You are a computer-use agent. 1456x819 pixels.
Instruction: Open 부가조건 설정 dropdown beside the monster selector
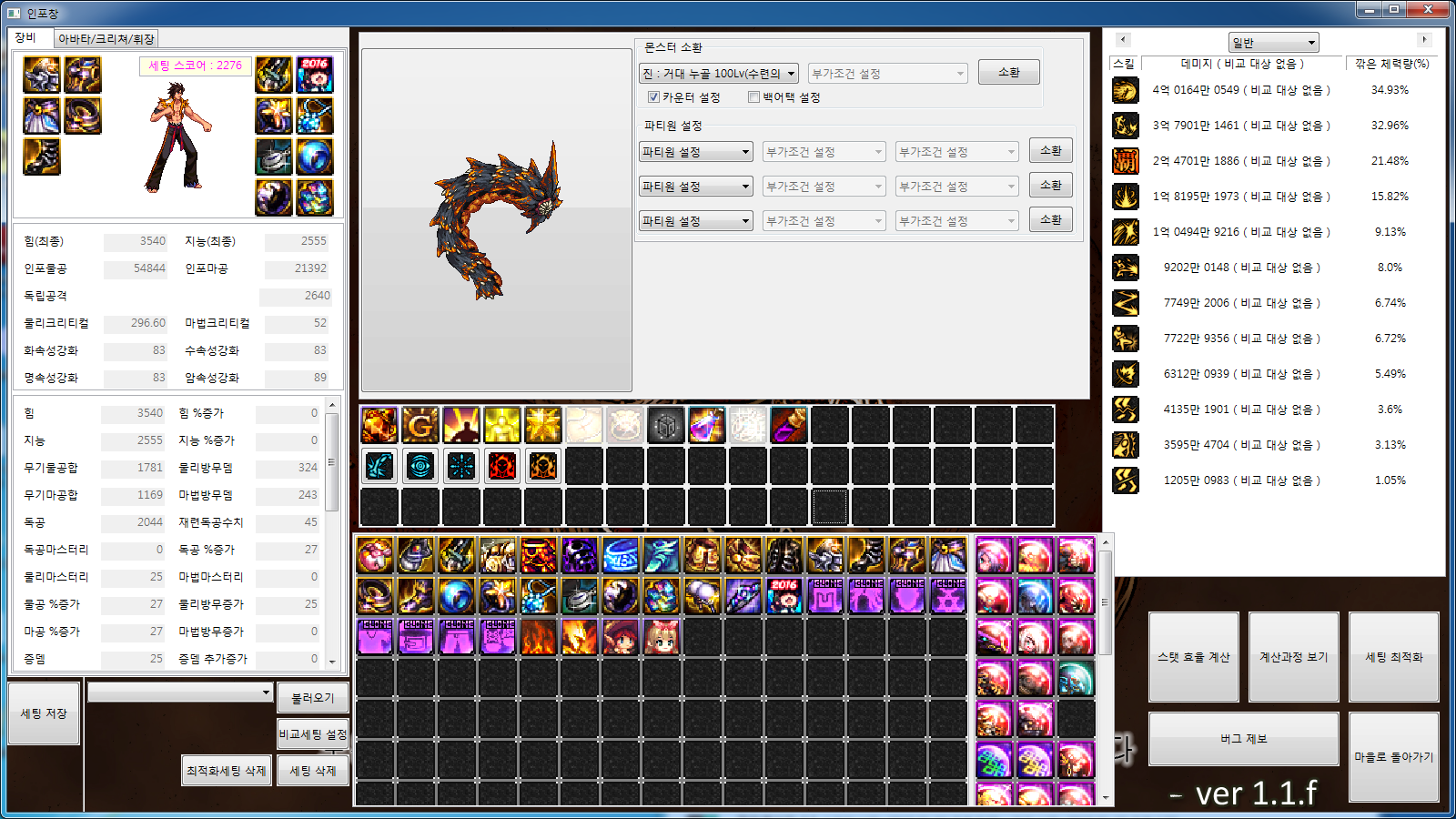click(x=887, y=74)
